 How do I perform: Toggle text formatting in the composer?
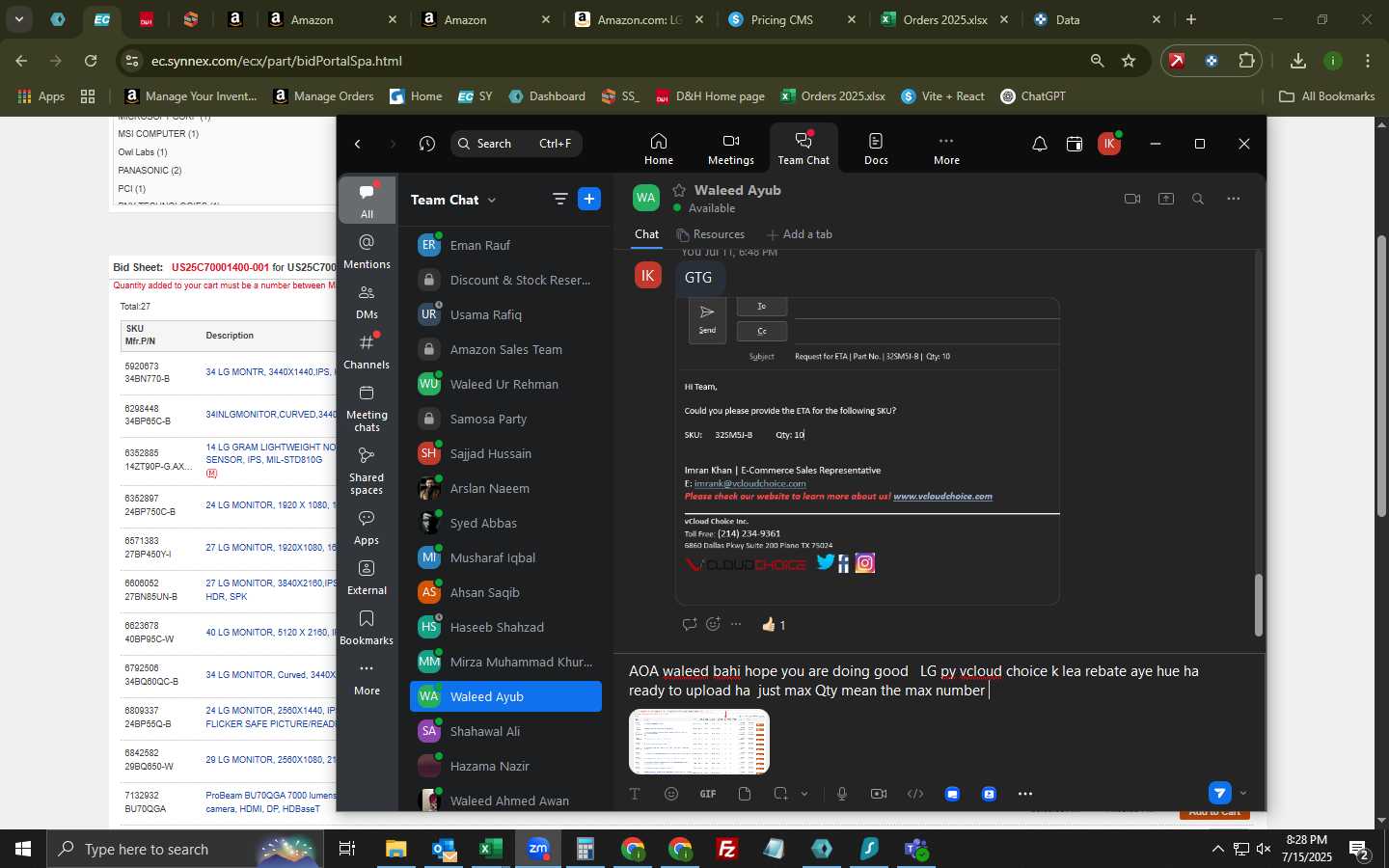click(635, 794)
